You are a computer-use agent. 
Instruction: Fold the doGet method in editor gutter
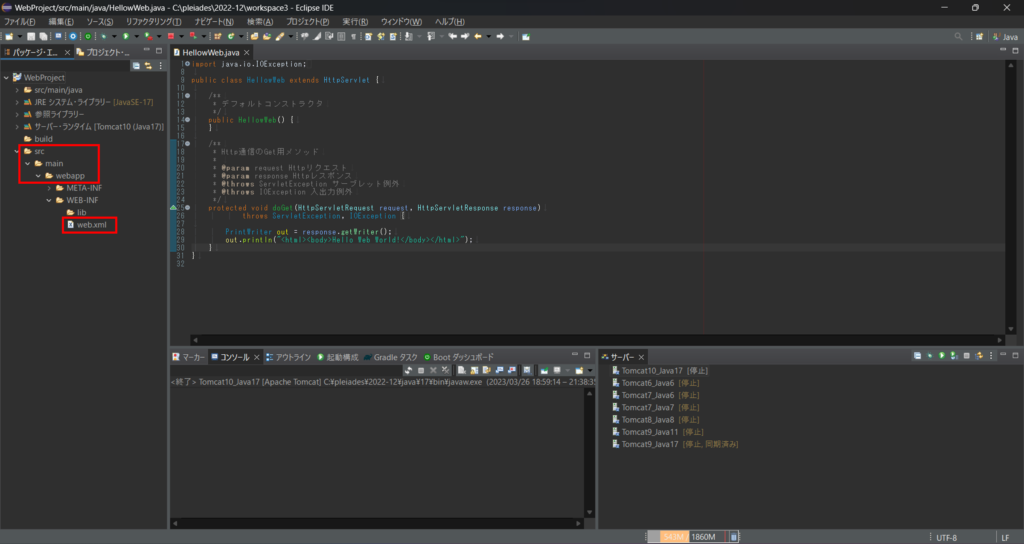click(186, 207)
